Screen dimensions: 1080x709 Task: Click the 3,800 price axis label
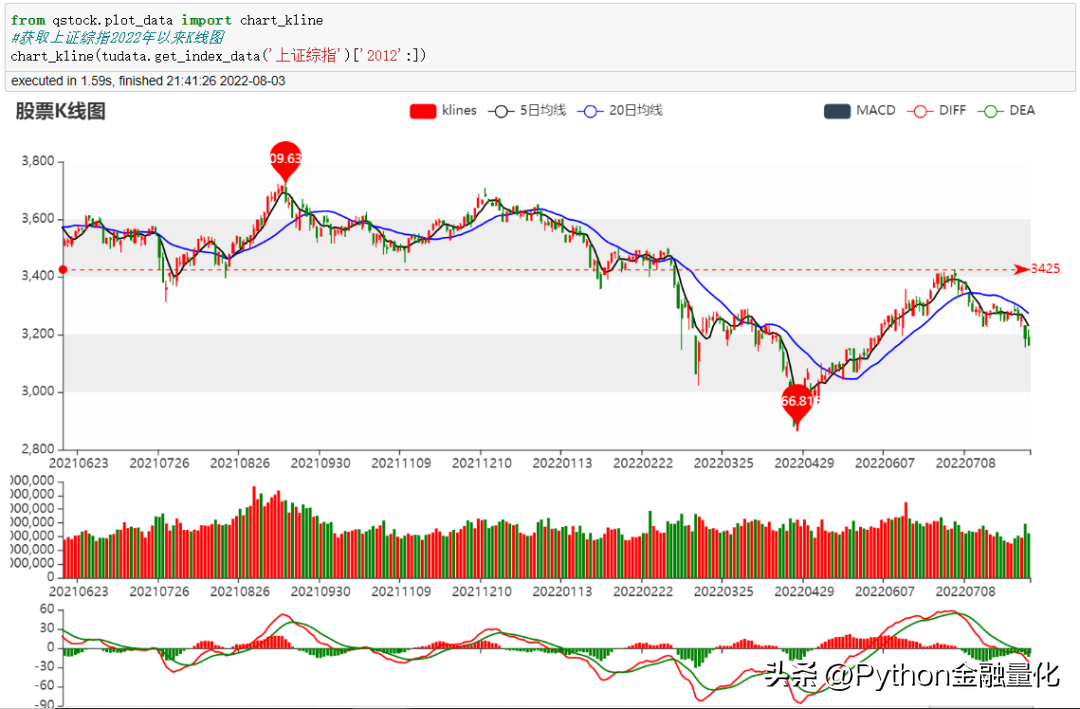point(38,162)
